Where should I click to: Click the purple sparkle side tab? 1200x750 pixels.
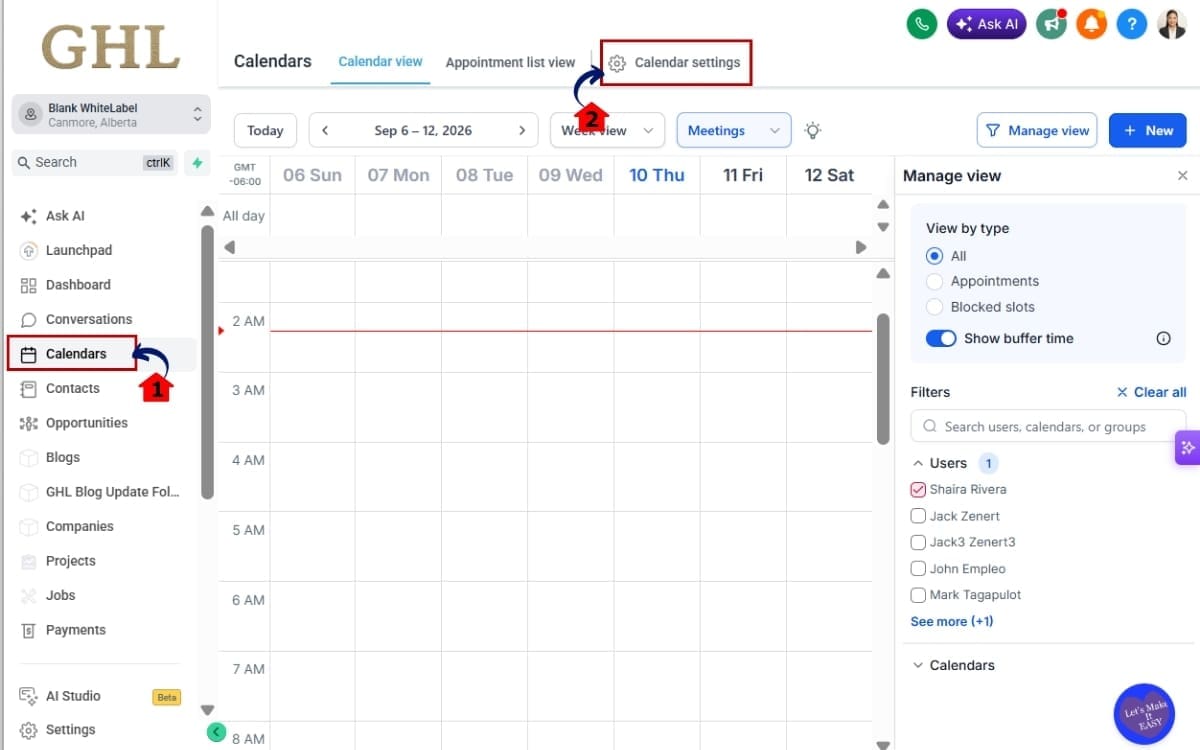[1188, 447]
